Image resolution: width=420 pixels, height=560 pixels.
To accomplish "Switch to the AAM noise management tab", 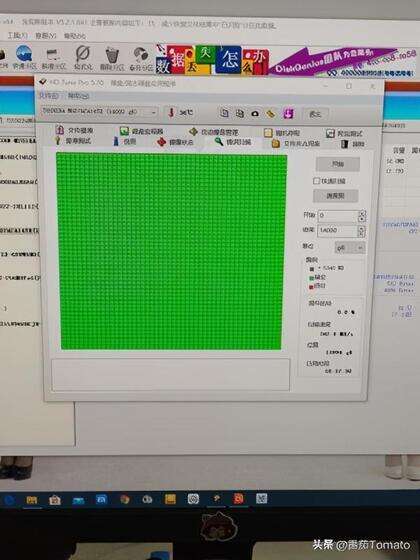I will pos(214,132).
